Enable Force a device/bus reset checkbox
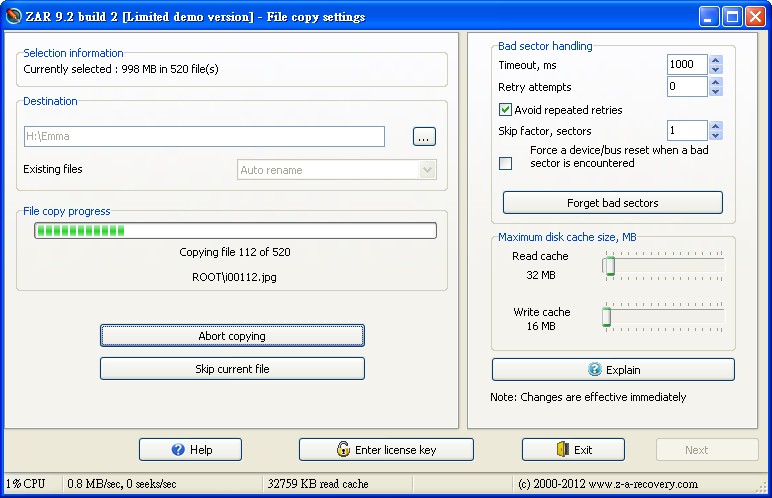The height and width of the screenshot is (498, 772). (505, 163)
